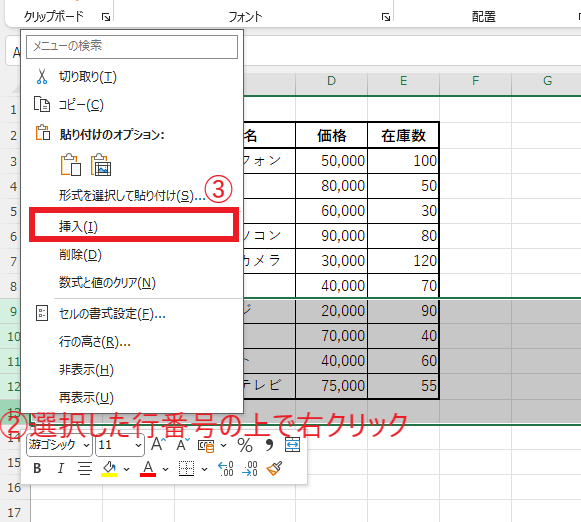Viewport: 581px width, 522px height.
Task: Apply the yellow fill color bucket
Action: [x=109, y=469]
